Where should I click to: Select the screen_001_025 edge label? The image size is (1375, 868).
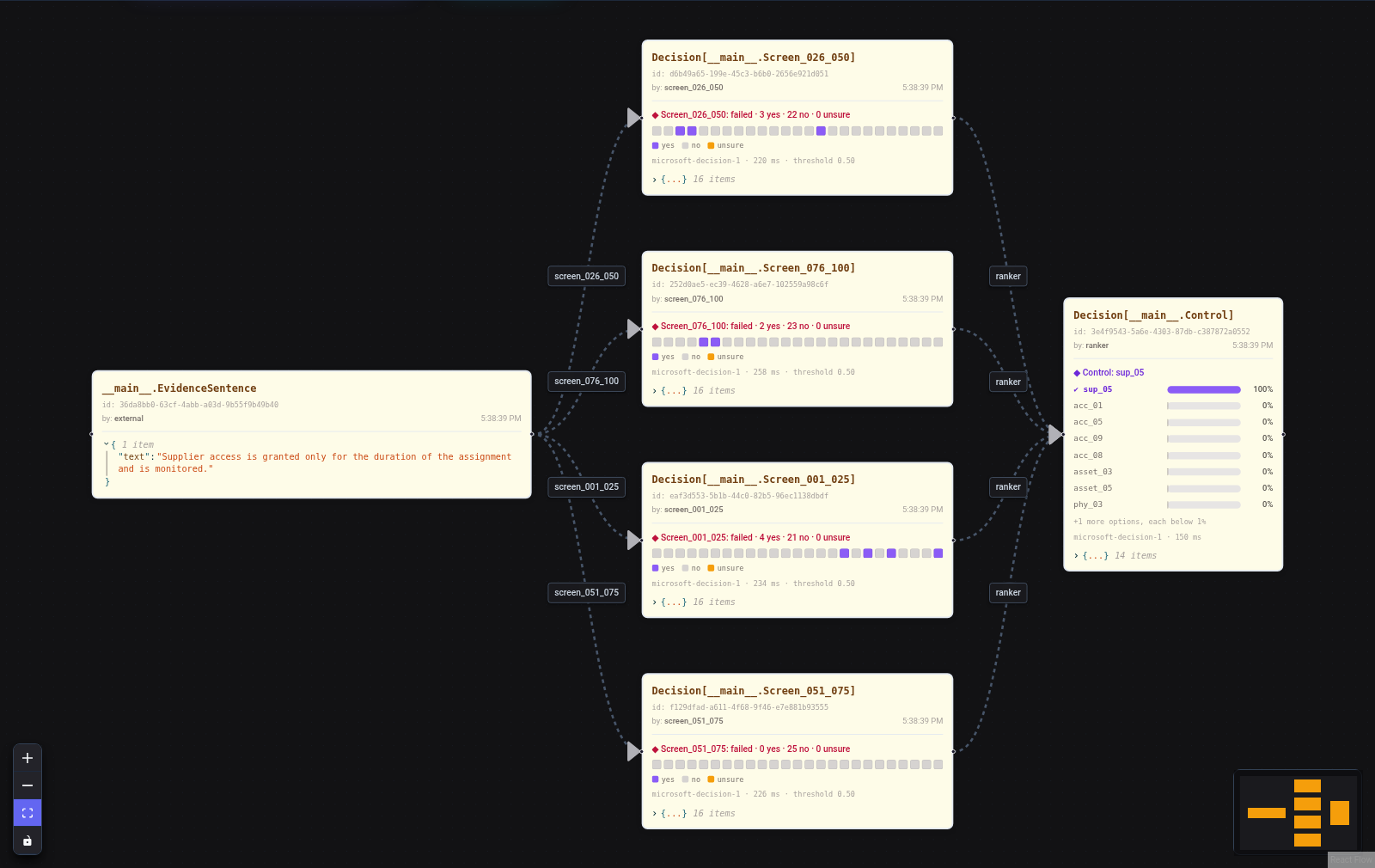pos(586,486)
